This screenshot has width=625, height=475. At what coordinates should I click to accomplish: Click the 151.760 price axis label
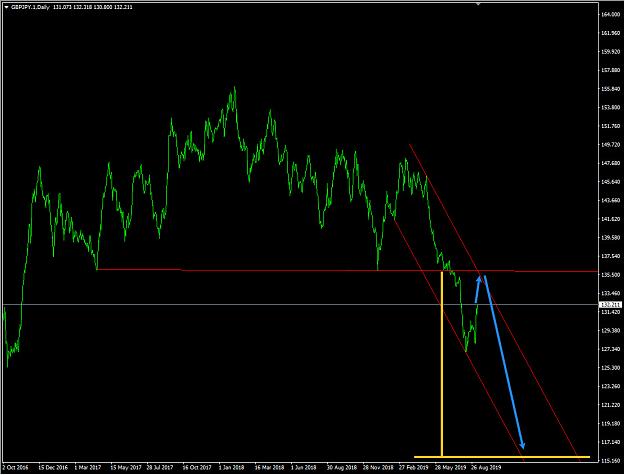click(x=610, y=126)
